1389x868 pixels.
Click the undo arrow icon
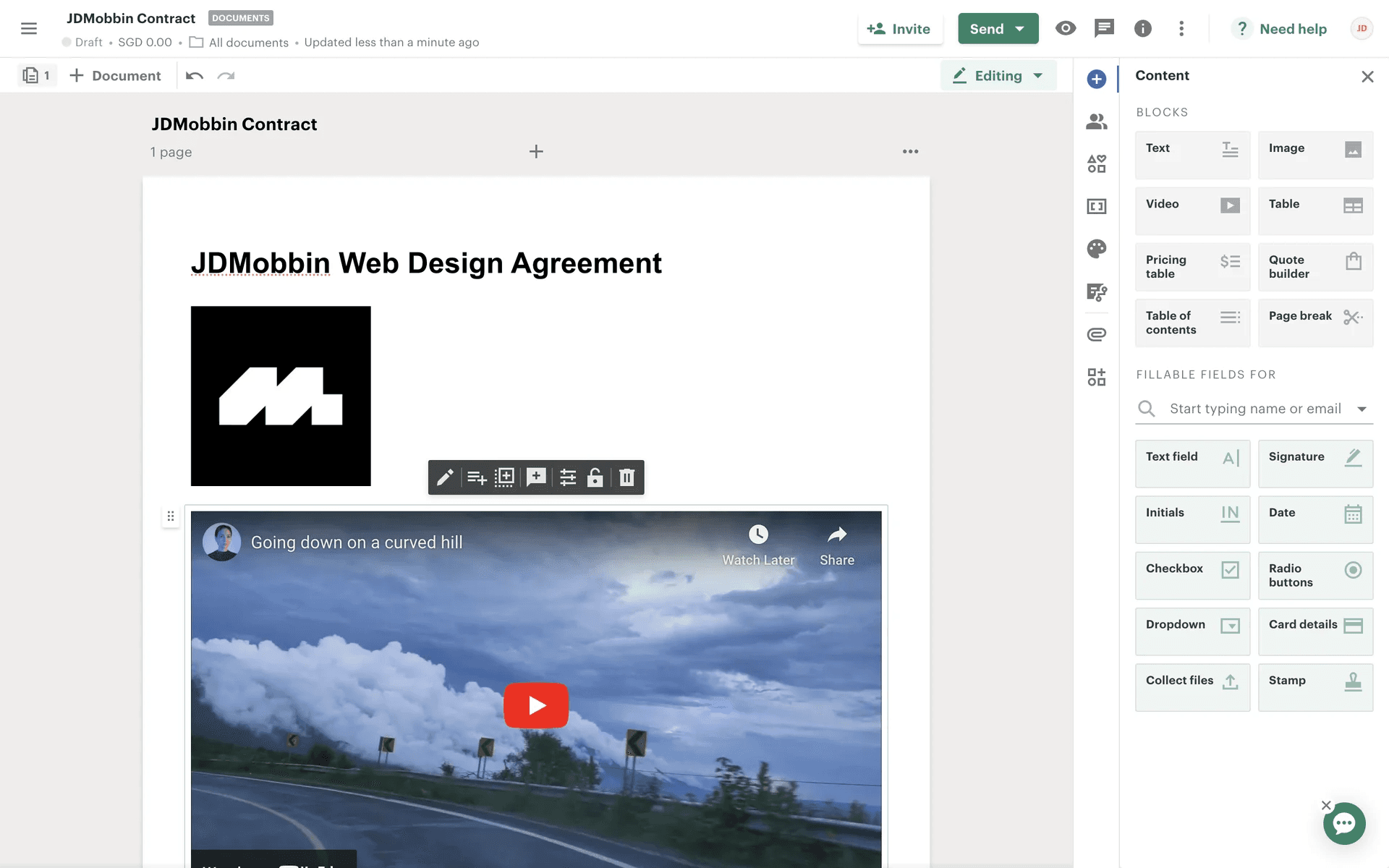tap(194, 76)
